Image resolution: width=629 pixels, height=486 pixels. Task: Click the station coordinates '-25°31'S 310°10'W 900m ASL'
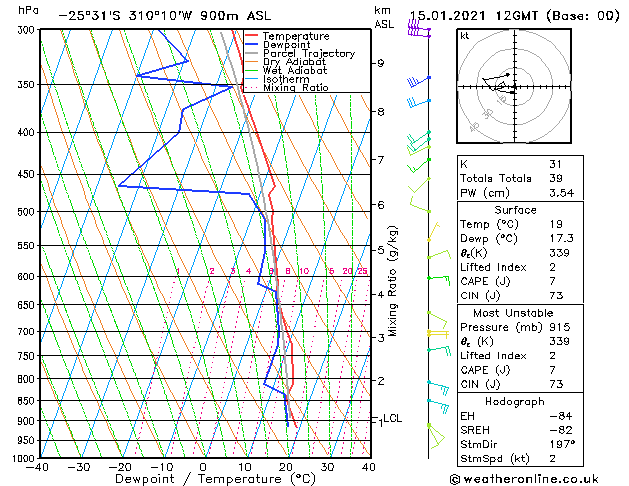[x=164, y=16]
